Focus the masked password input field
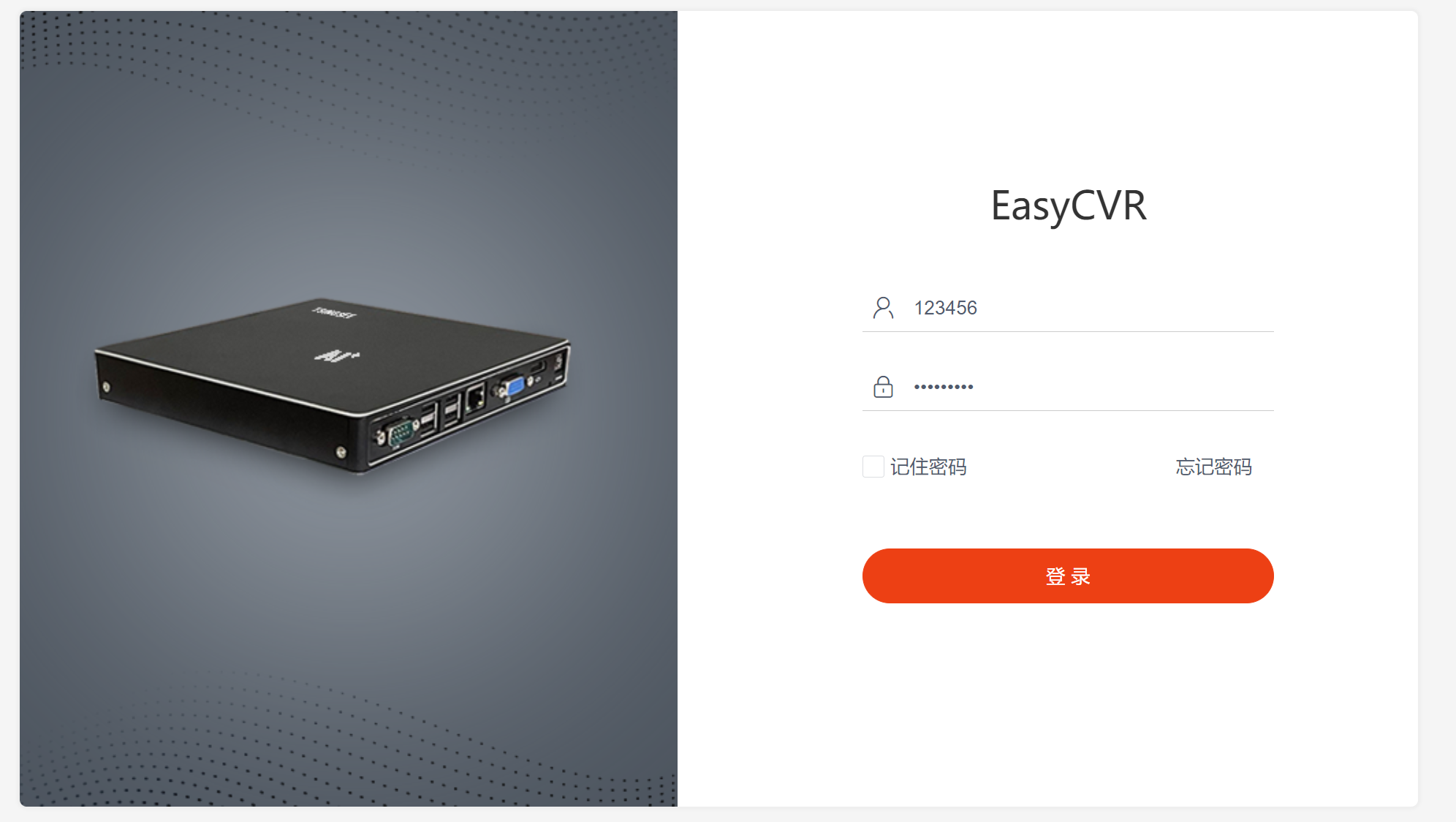 point(1068,387)
